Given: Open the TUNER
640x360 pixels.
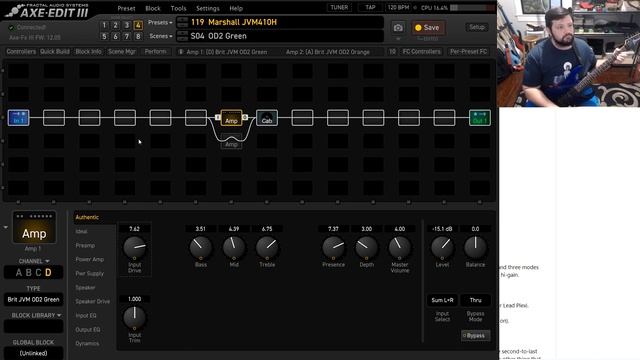Looking at the screenshot, I should (339, 7).
